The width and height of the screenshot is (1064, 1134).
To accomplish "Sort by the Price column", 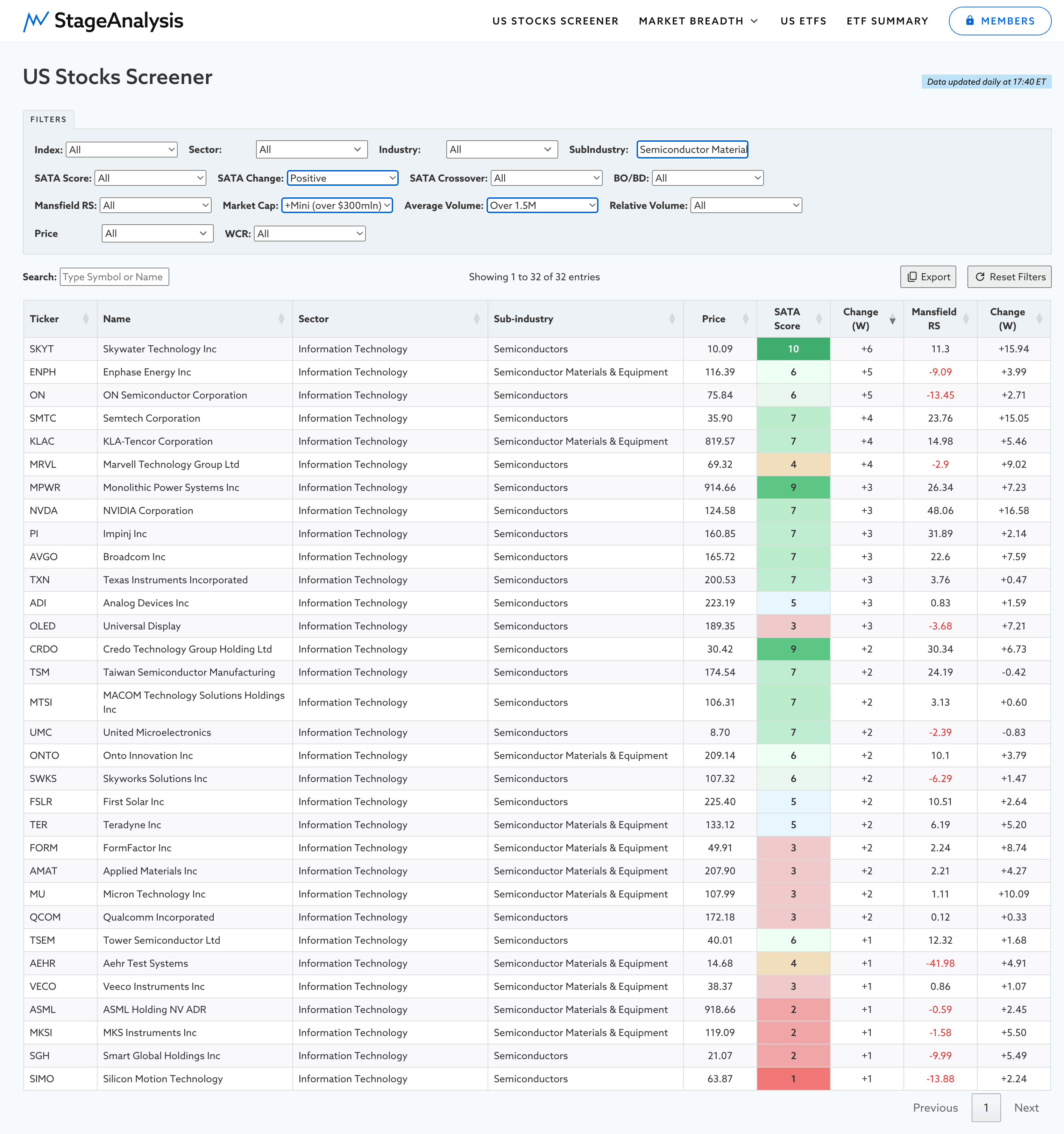I will 720,319.
